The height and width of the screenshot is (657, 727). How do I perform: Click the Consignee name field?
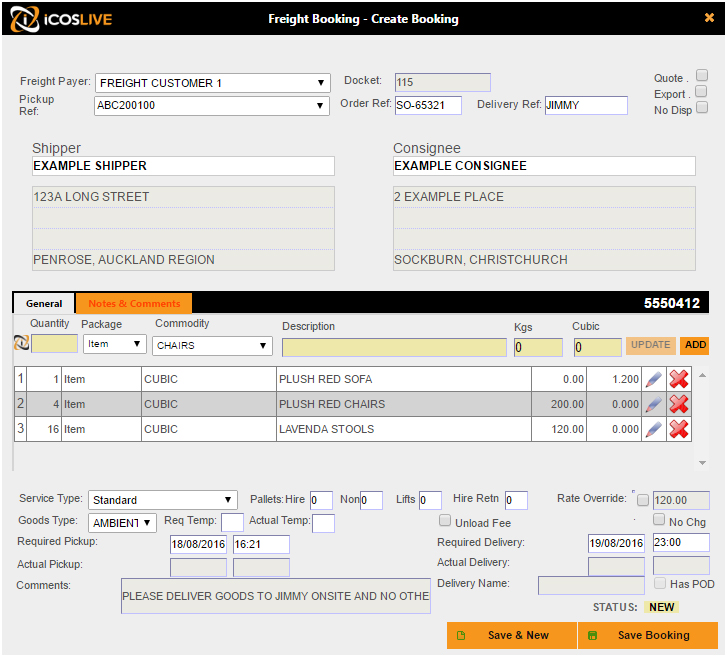[544, 166]
